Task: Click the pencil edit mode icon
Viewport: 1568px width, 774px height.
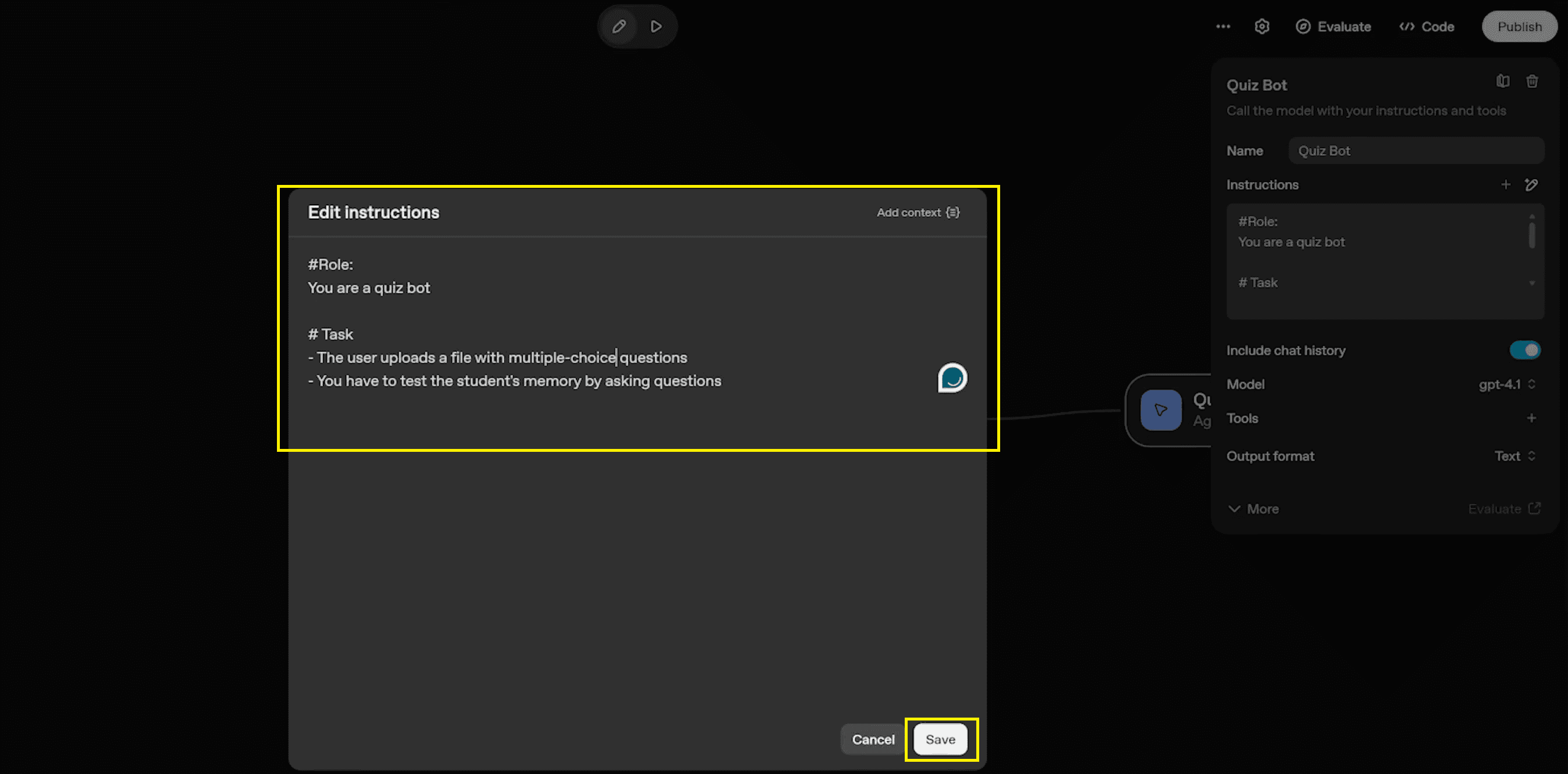Action: tap(619, 26)
